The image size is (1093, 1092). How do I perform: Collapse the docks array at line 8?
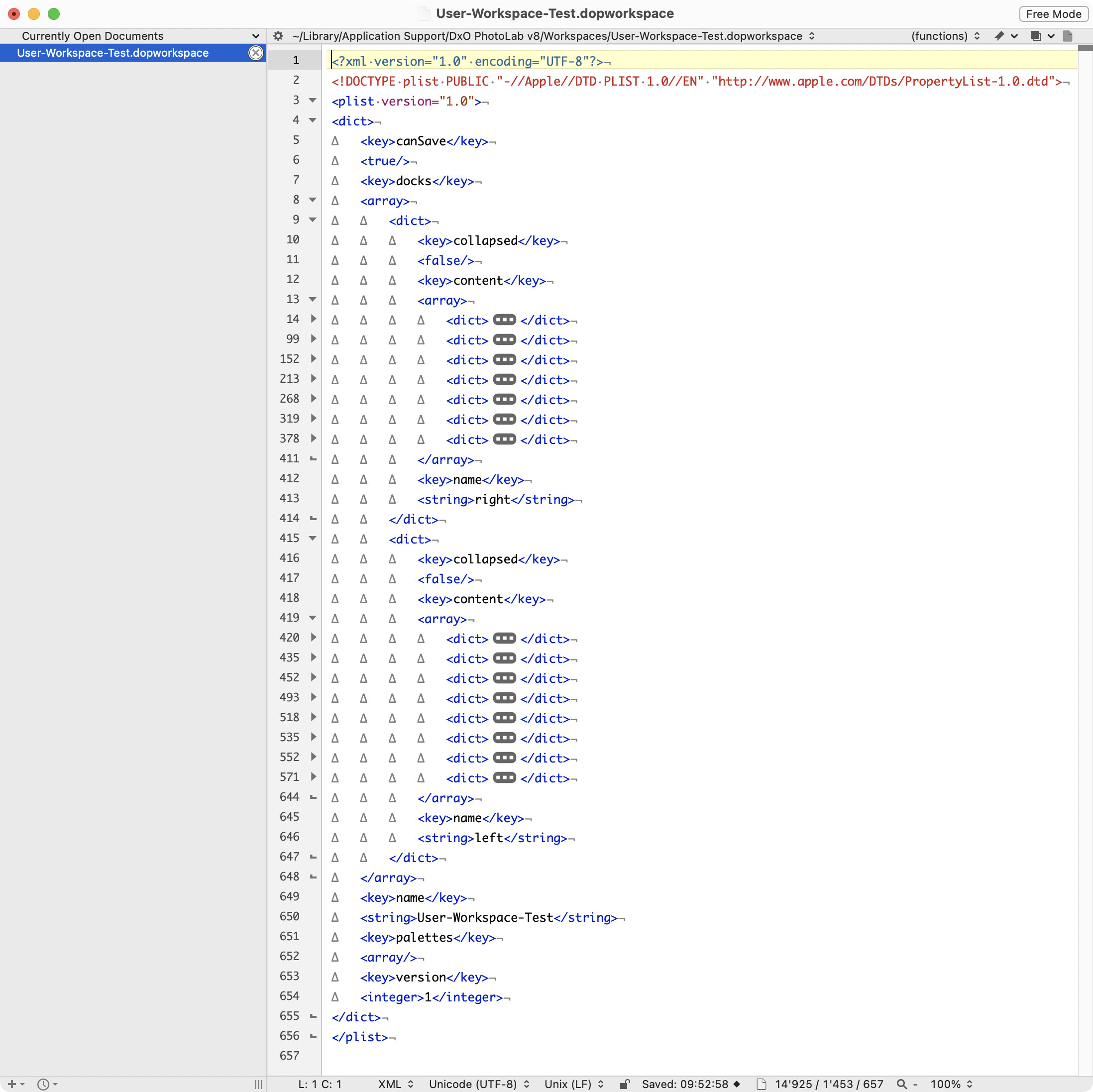click(x=312, y=200)
